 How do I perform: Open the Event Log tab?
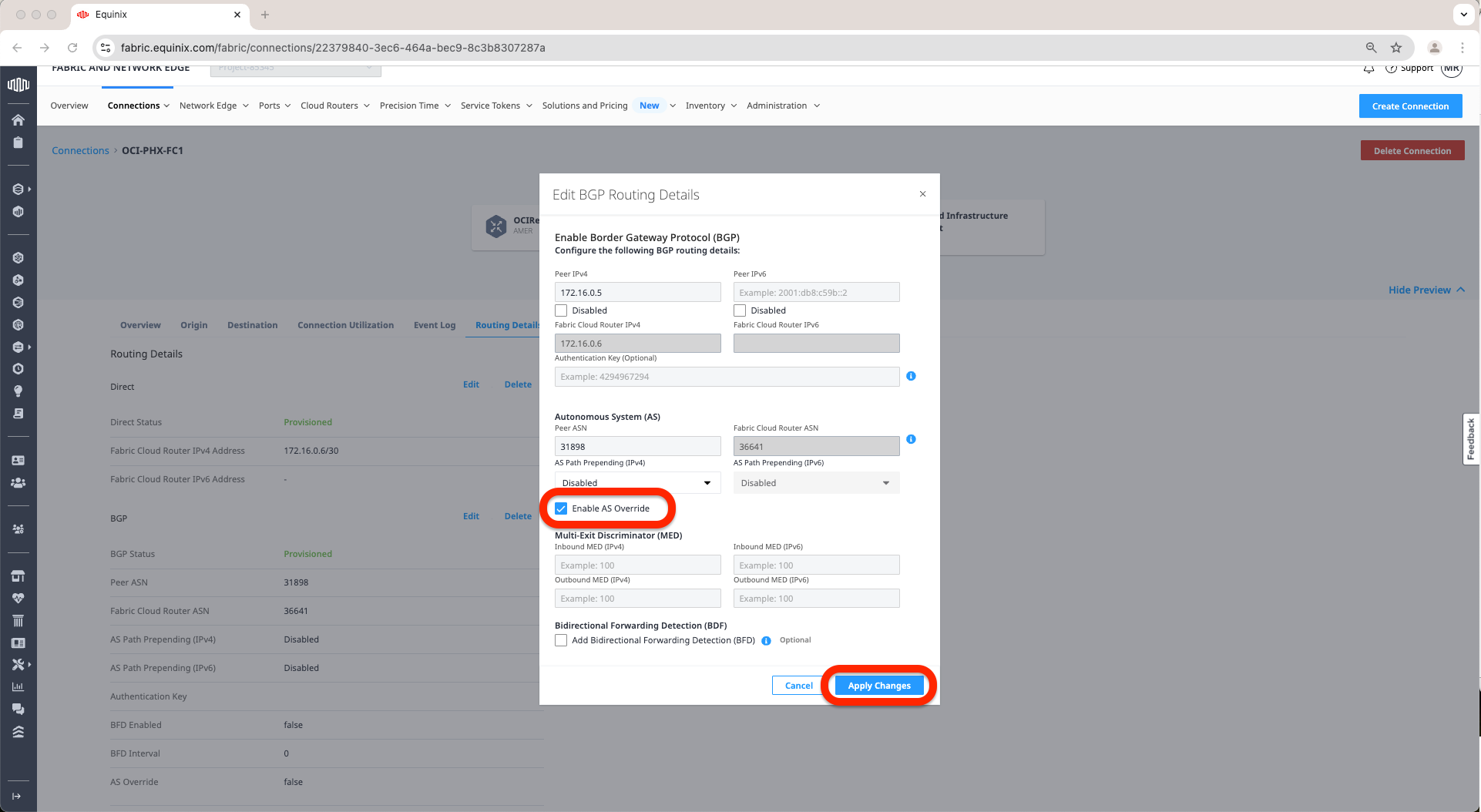tap(435, 325)
